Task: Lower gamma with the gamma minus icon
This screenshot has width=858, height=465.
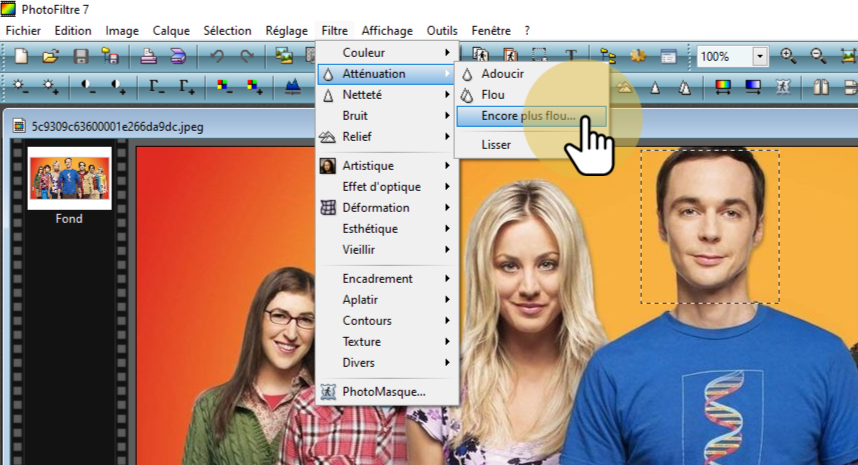Action: tap(156, 86)
